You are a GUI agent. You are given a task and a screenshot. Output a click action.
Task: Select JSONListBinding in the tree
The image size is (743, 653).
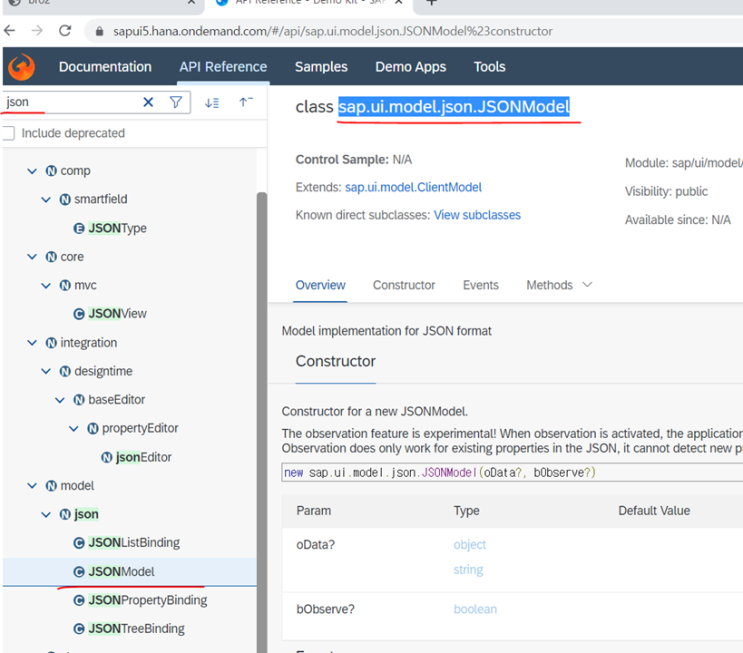134,543
